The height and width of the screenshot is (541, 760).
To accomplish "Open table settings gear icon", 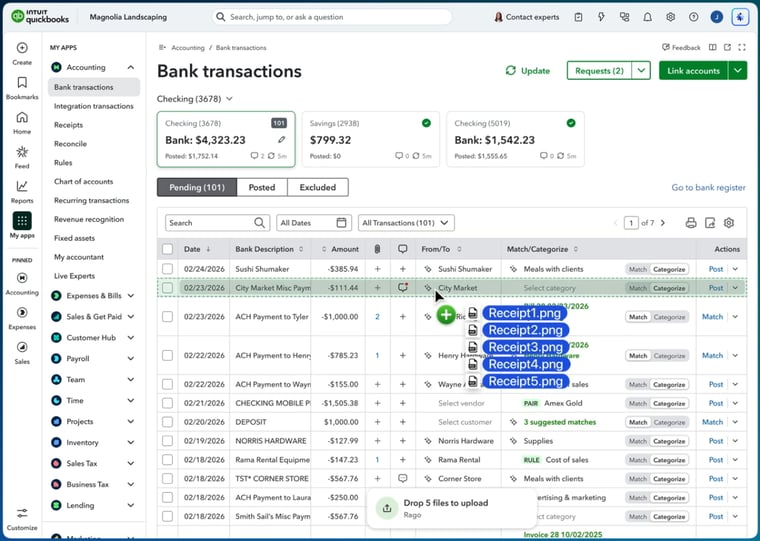I will [x=729, y=223].
